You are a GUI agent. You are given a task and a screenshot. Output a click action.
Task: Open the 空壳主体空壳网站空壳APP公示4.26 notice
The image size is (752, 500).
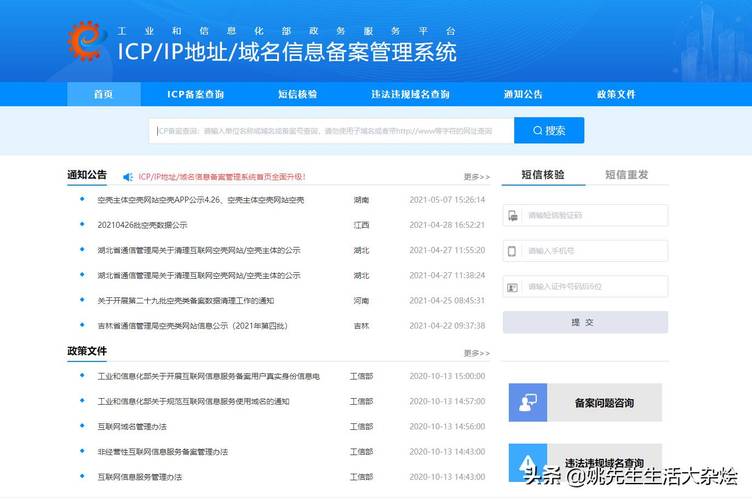200,200
